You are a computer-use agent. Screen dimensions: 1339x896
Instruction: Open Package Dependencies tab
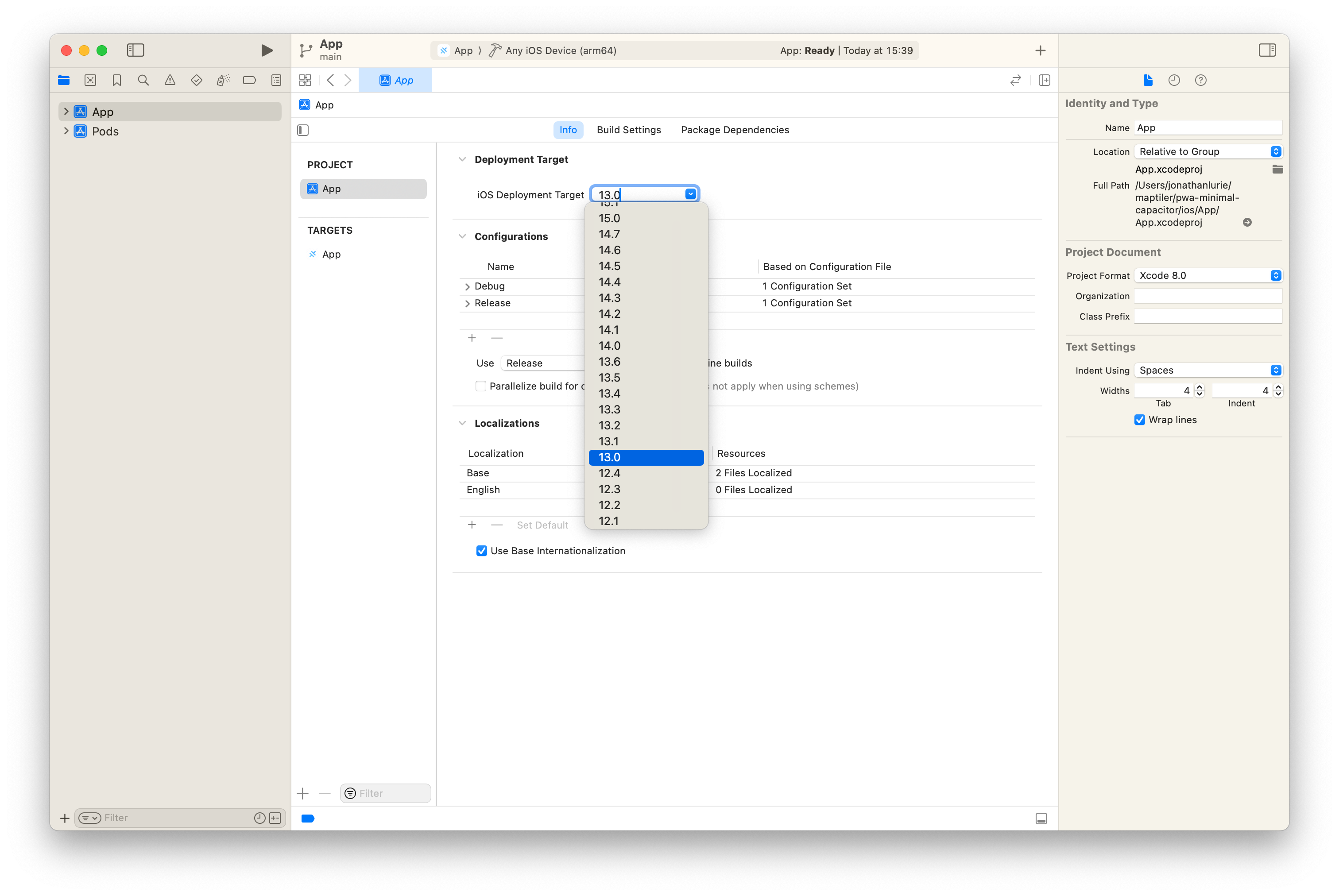(734, 130)
